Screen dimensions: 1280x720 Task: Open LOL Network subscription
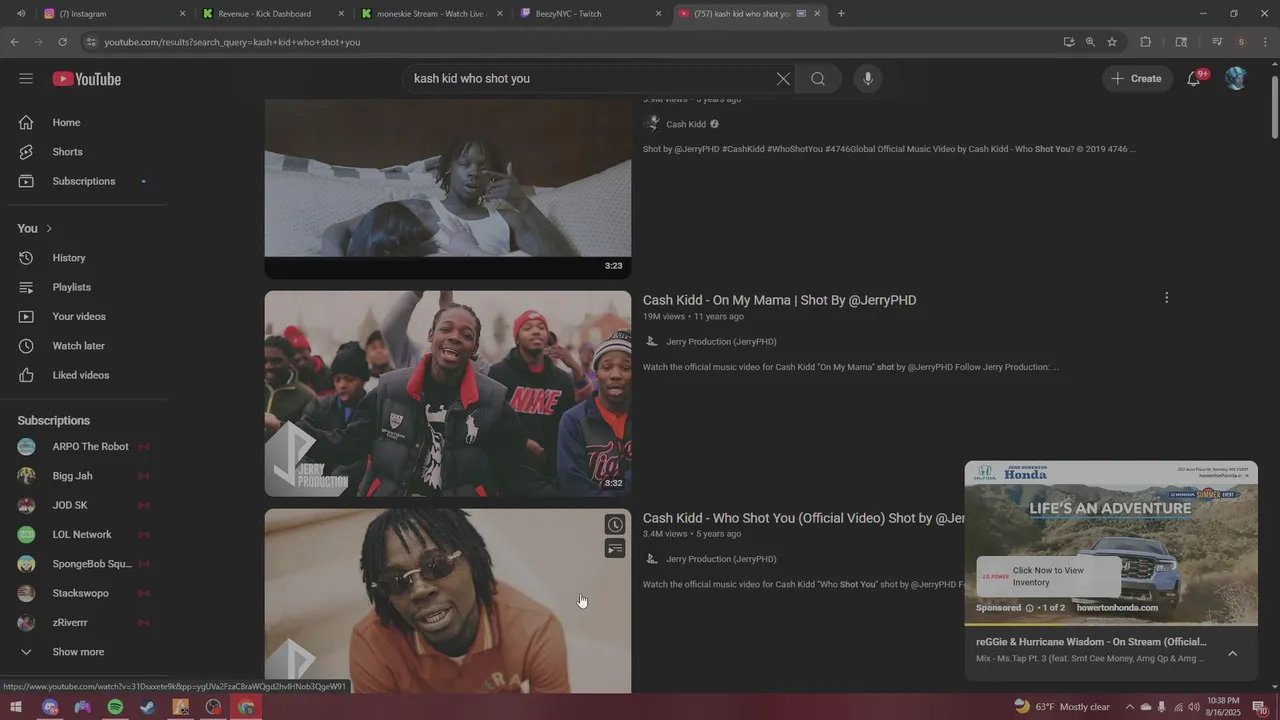[x=84, y=535]
